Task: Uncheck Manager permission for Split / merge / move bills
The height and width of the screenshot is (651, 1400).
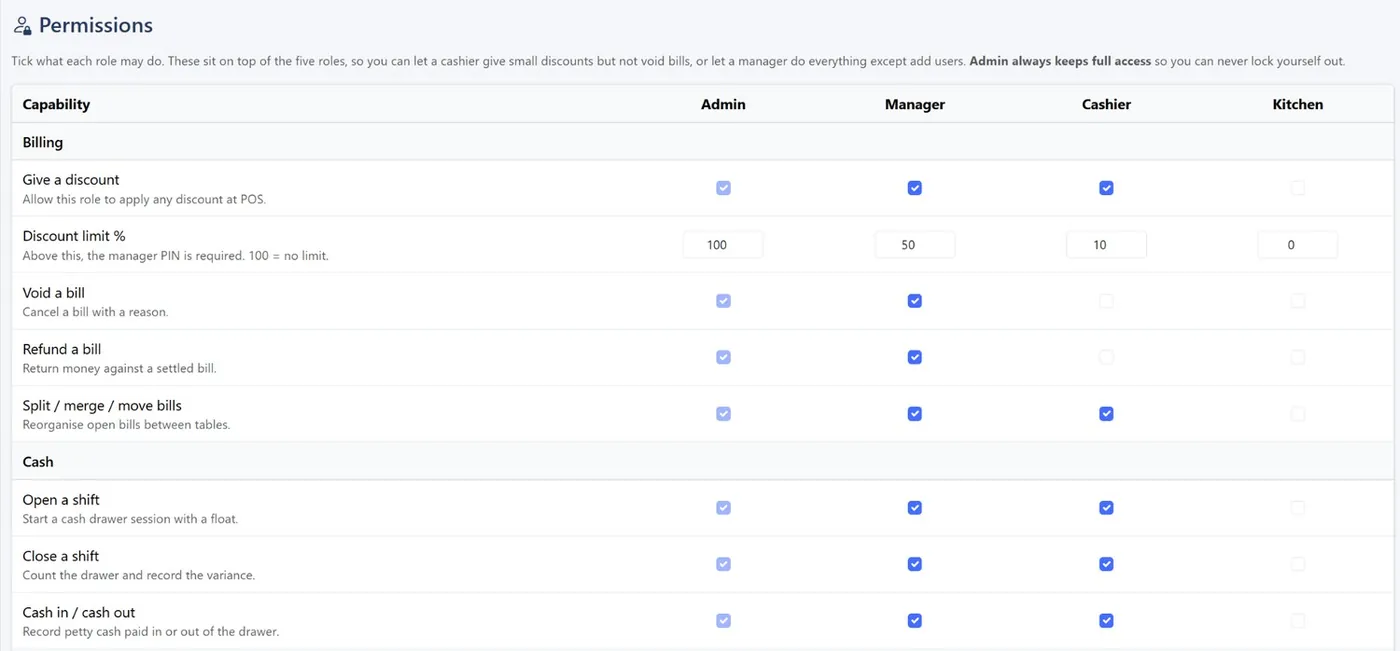Action: click(x=914, y=414)
